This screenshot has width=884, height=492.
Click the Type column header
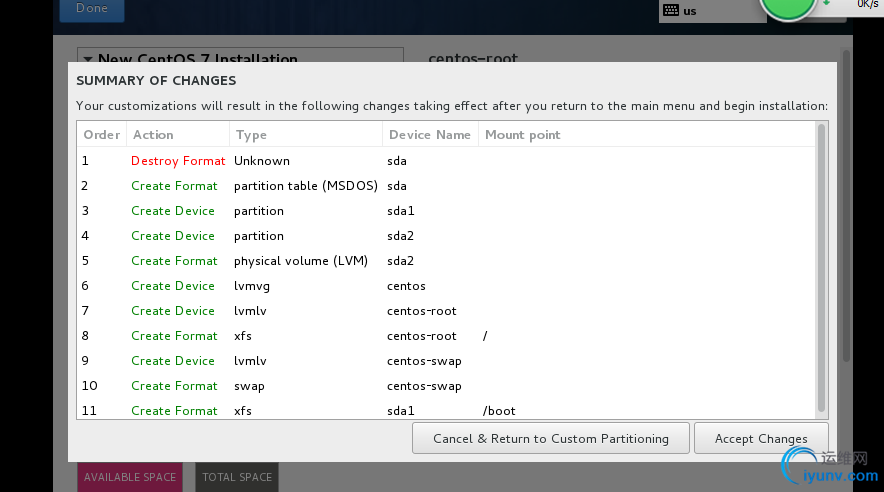(306, 135)
